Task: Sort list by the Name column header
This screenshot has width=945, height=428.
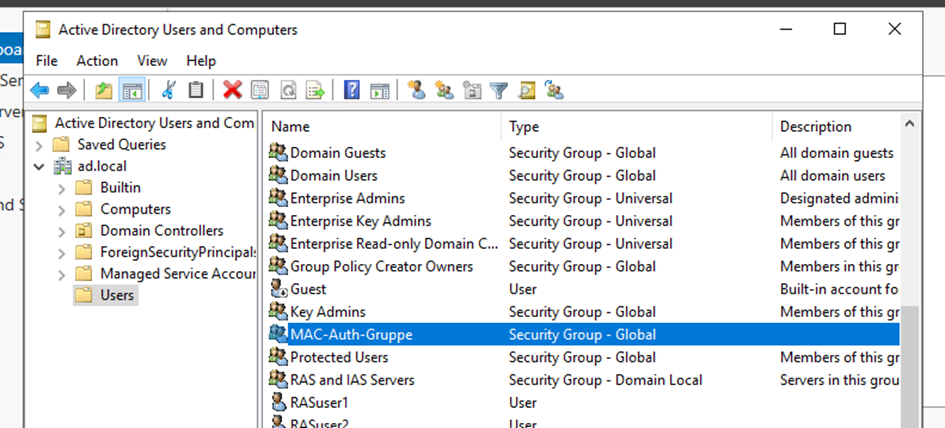Action: [x=380, y=127]
